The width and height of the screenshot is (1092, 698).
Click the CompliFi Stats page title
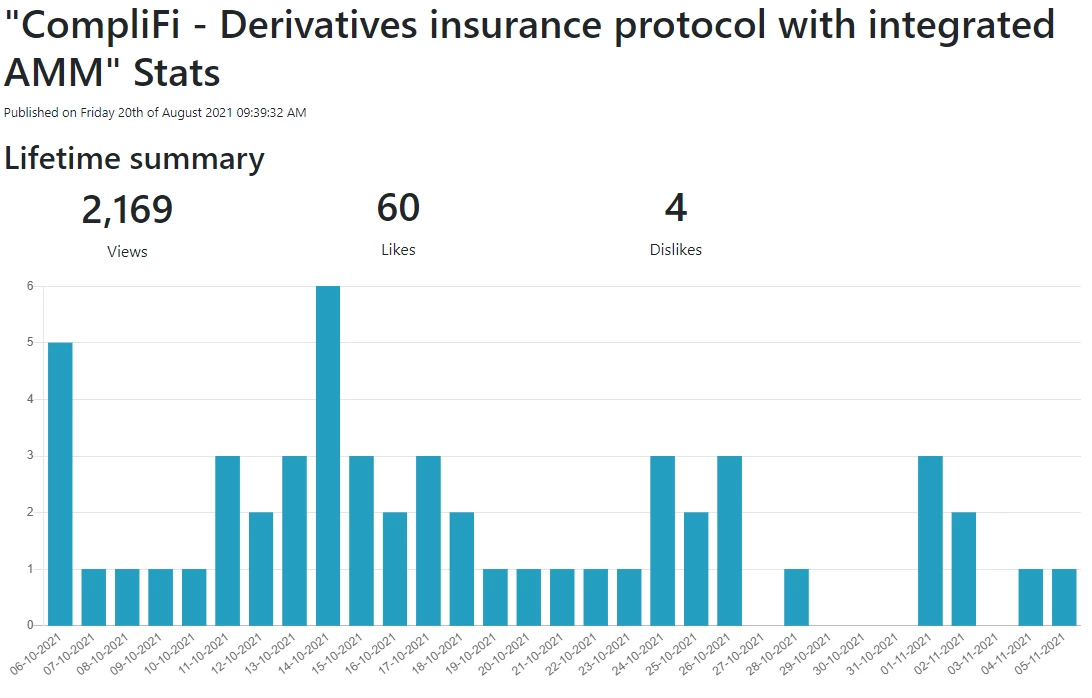[x=529, y=48]
